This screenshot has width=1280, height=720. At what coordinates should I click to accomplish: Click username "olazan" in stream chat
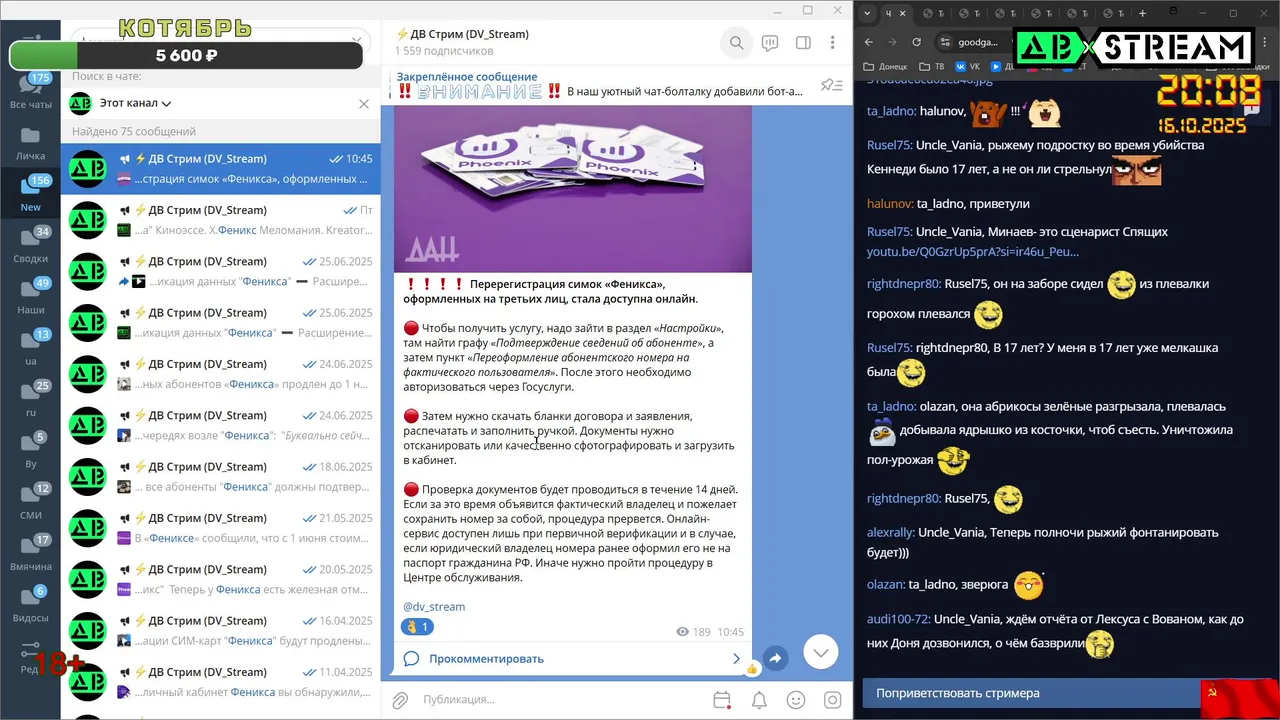tap(885, 584)
